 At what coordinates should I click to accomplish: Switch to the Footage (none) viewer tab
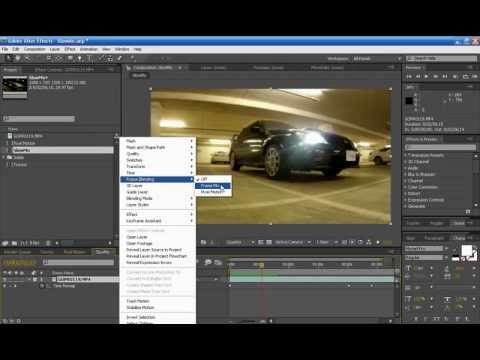pos(269,68)
